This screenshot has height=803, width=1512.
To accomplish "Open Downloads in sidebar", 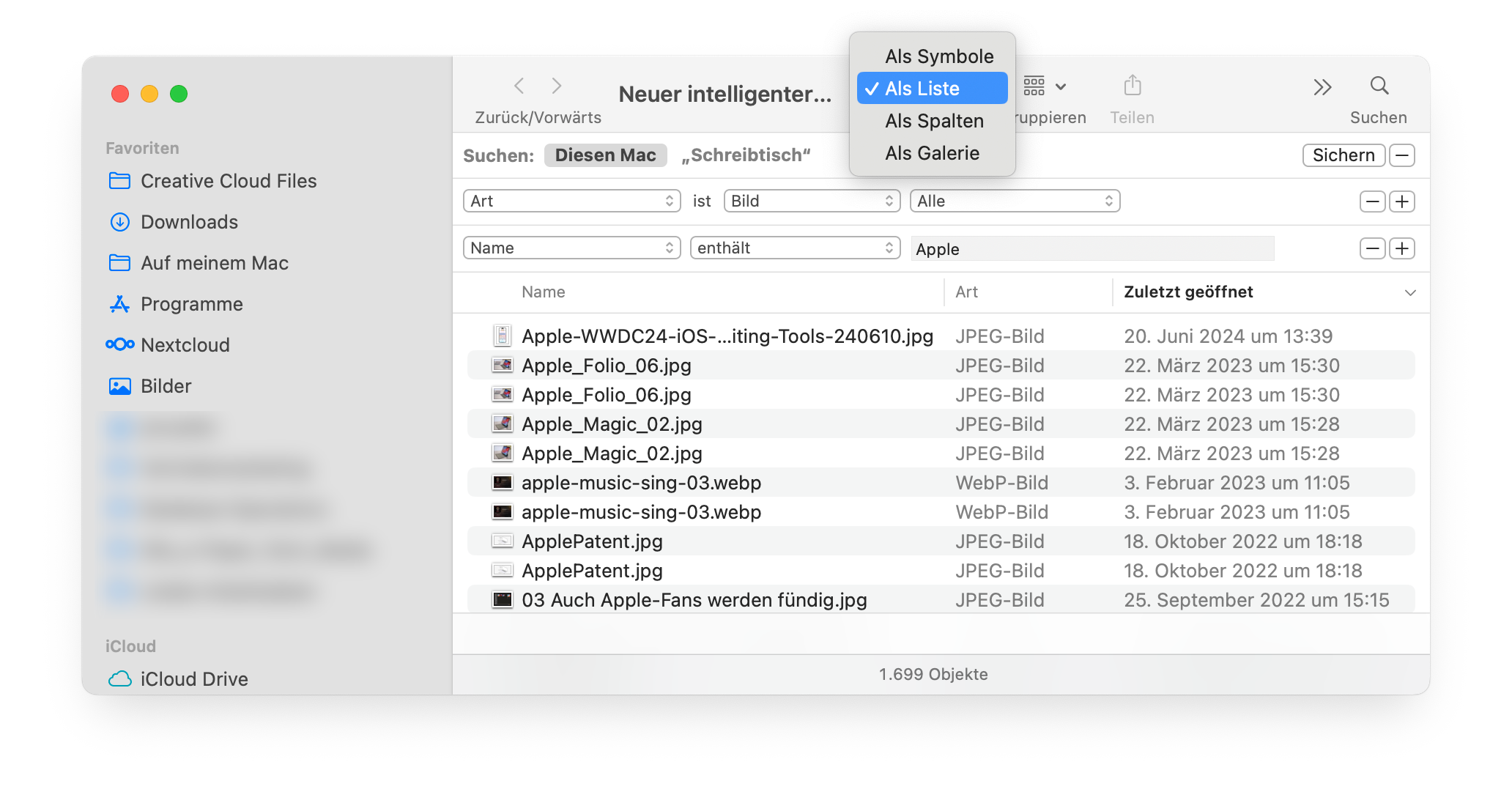I will (189, 222).
